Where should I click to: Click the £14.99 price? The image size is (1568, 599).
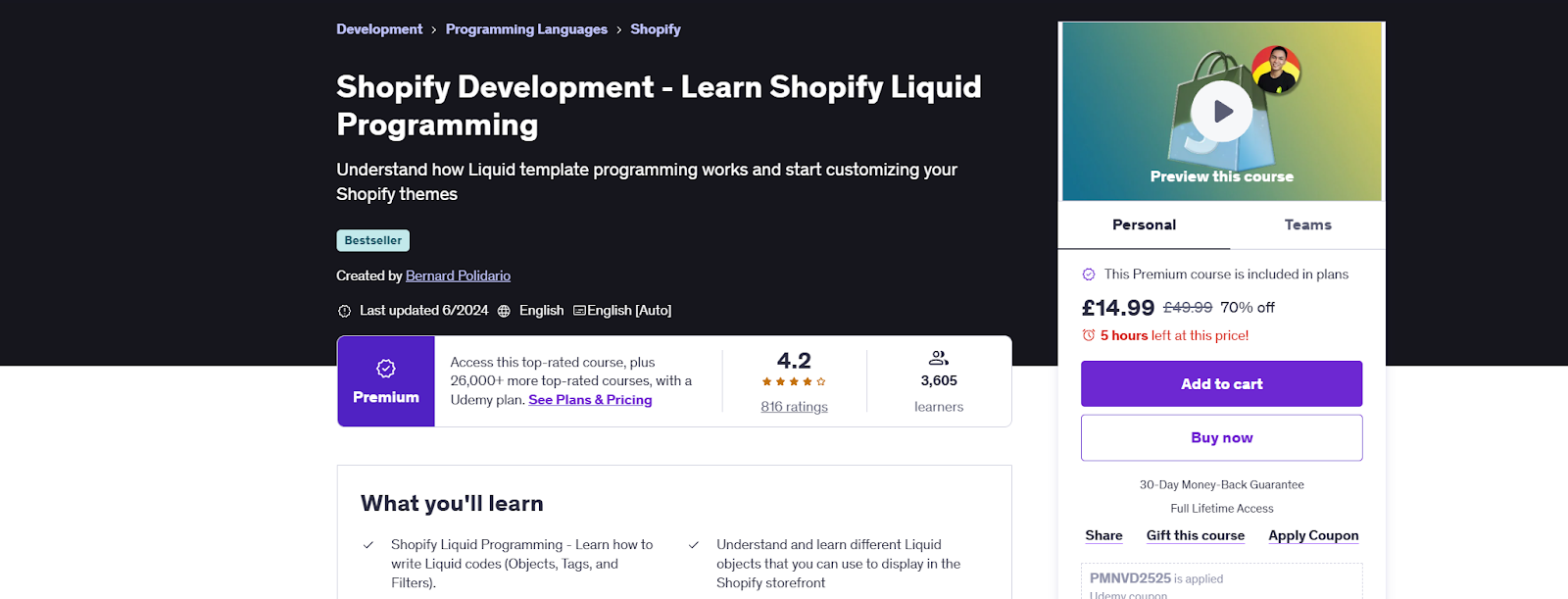[1118, 308]
